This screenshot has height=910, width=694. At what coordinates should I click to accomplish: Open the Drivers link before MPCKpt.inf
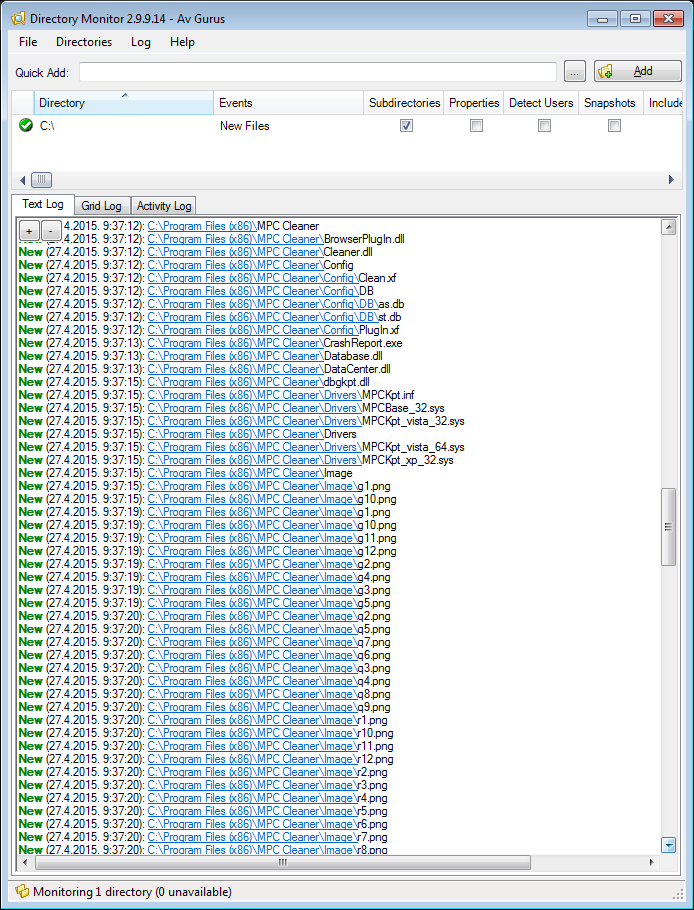[254, 395]
